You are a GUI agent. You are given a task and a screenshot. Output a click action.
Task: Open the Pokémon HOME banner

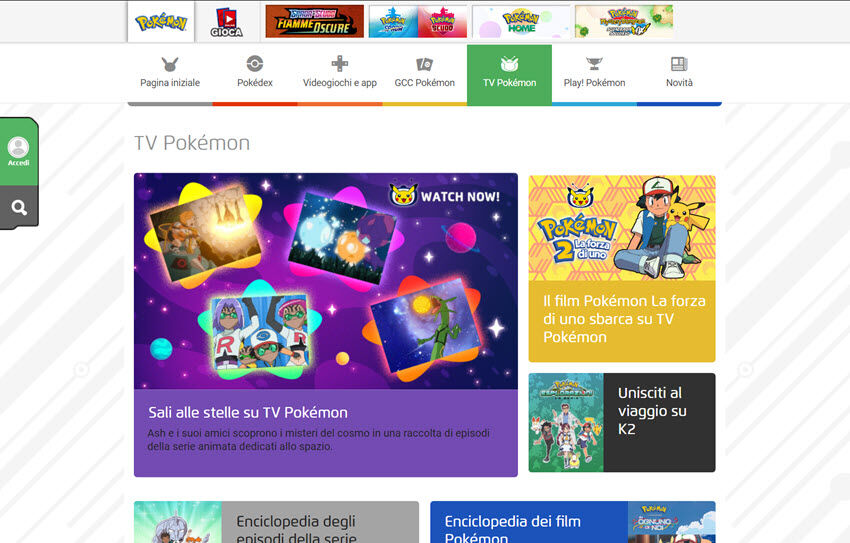(x=521, y=22)
